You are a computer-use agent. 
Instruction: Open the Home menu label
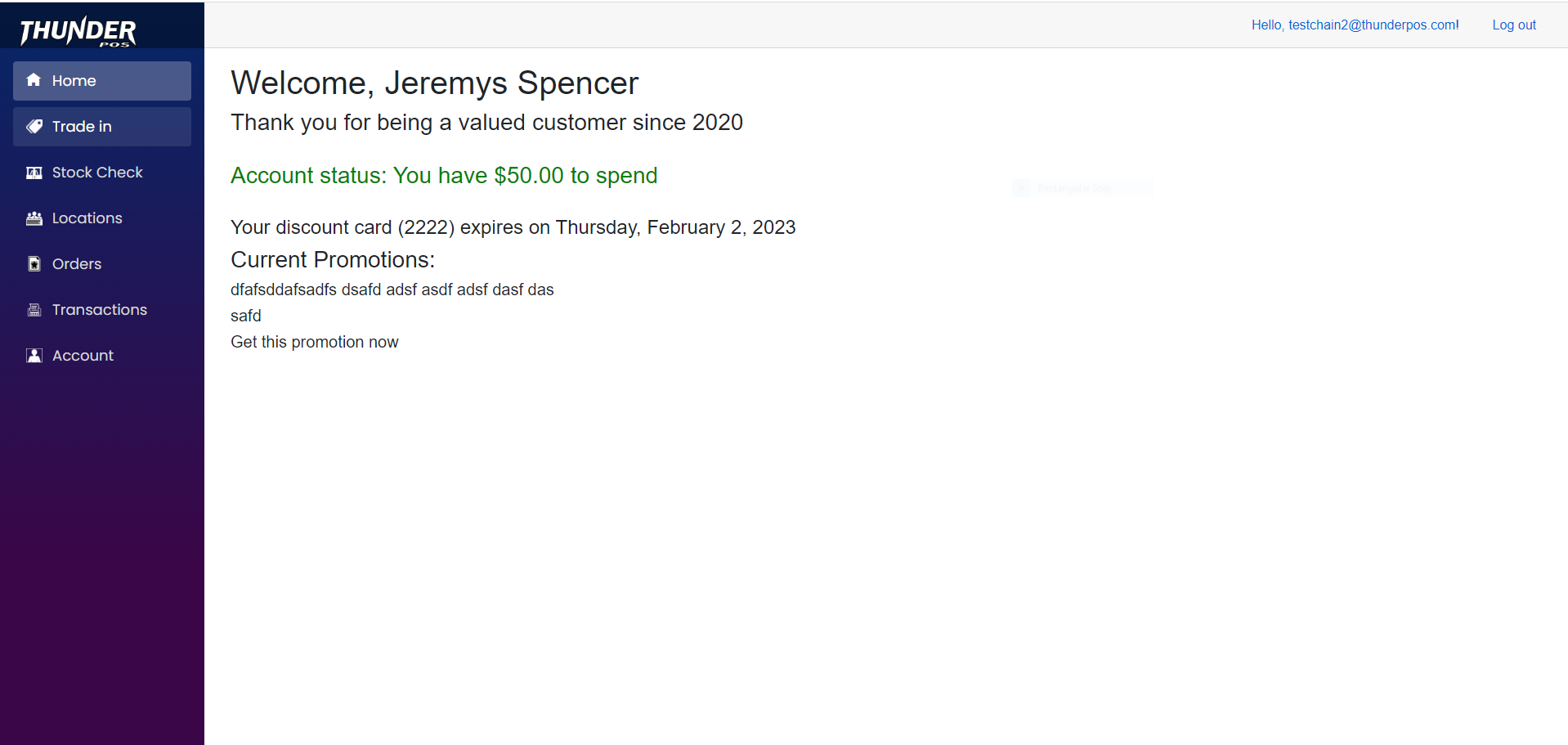click(x=74, y=81)
